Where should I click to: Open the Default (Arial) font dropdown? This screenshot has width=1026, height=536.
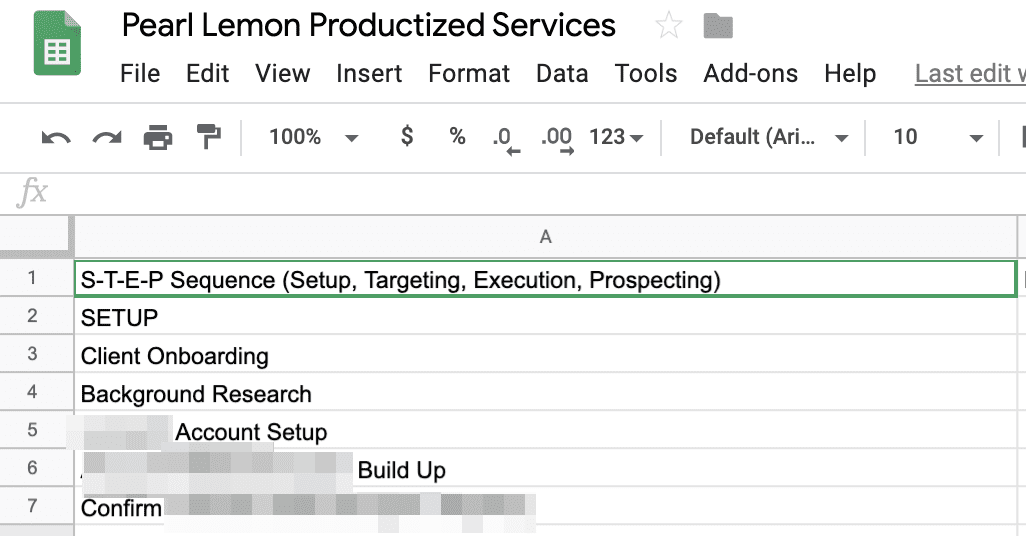[769, 137]
